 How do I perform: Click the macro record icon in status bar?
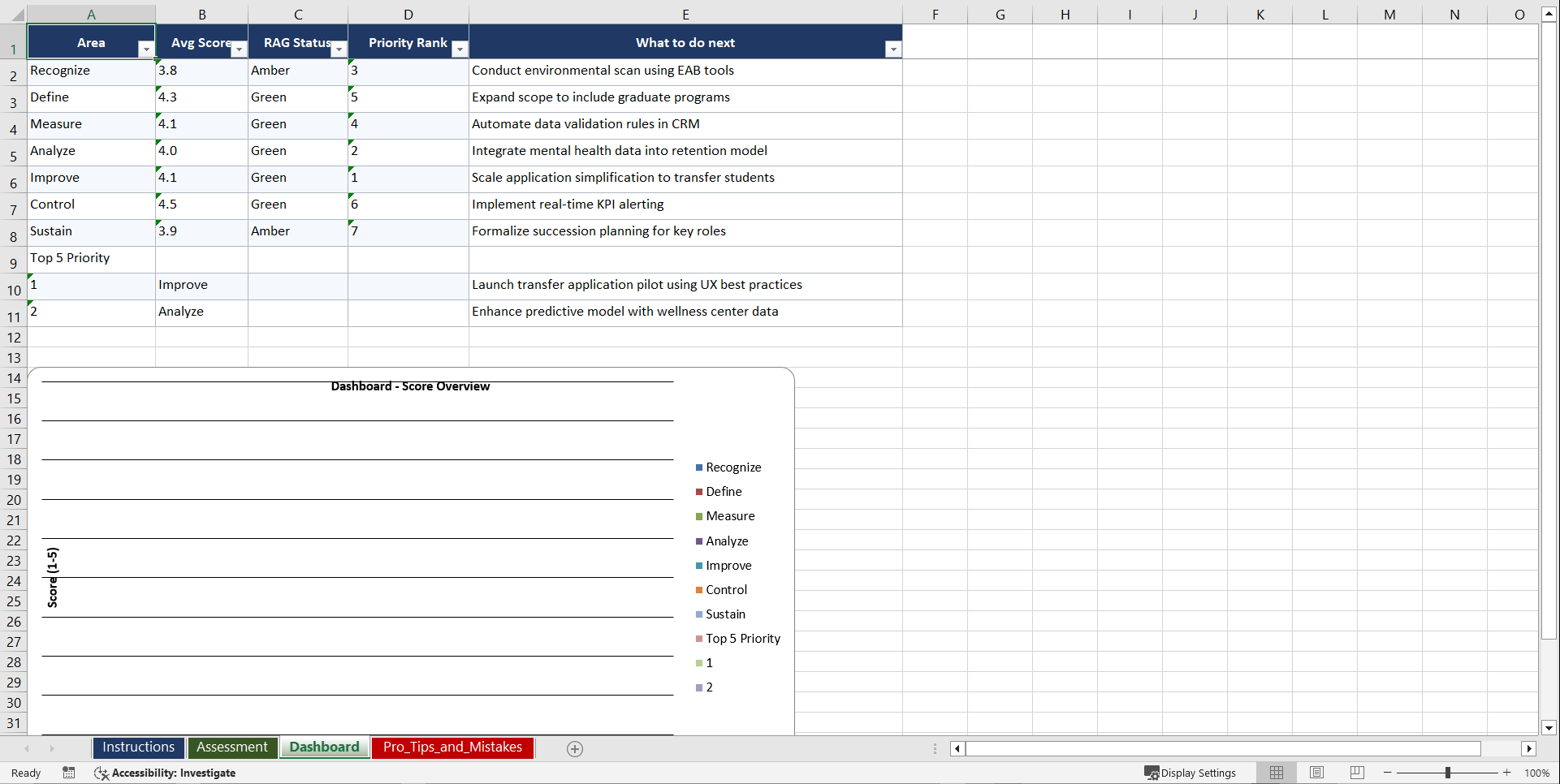[x=69, y=773]
